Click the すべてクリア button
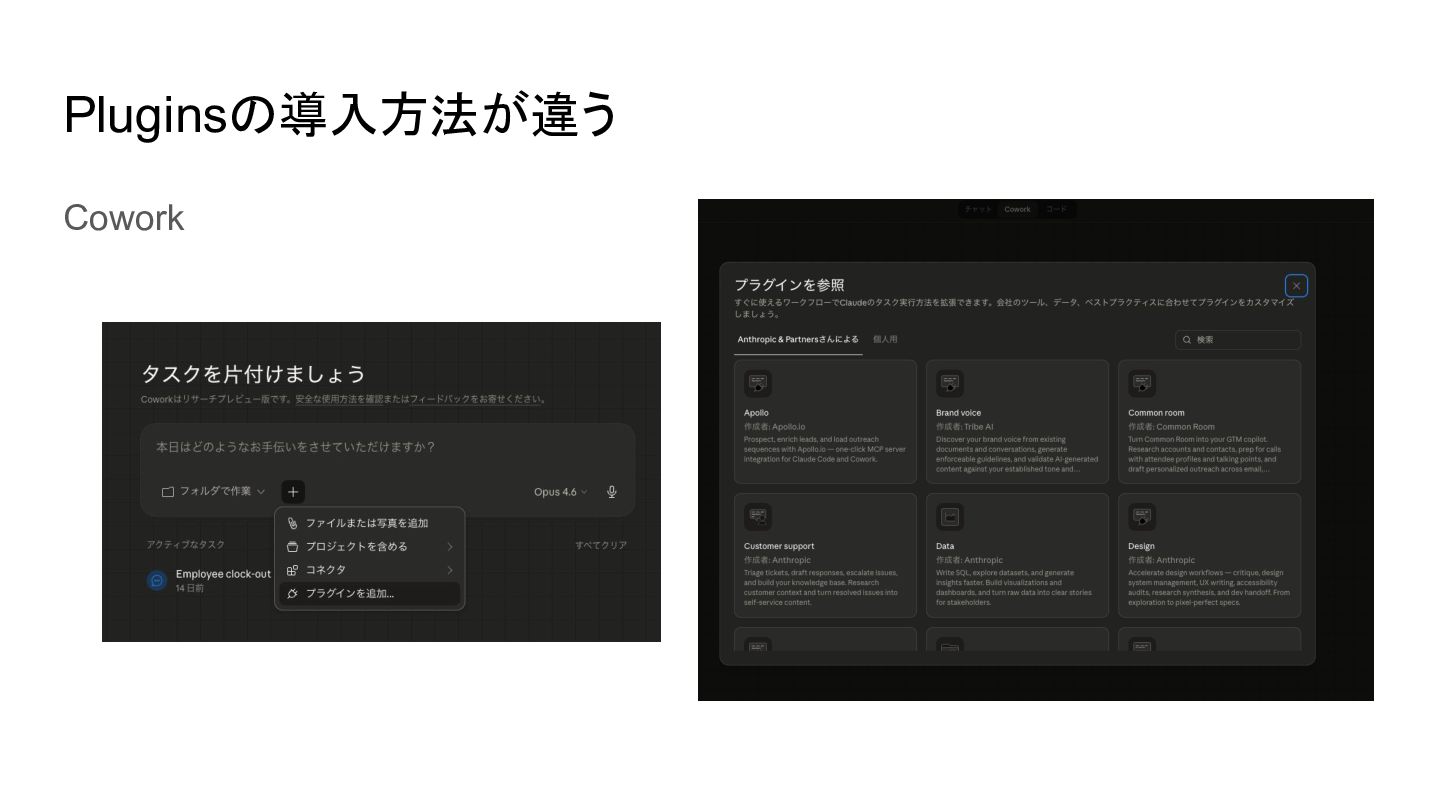Image resolution: width=1440 pixels, height=810 pixels. click(x=601, y=546)
